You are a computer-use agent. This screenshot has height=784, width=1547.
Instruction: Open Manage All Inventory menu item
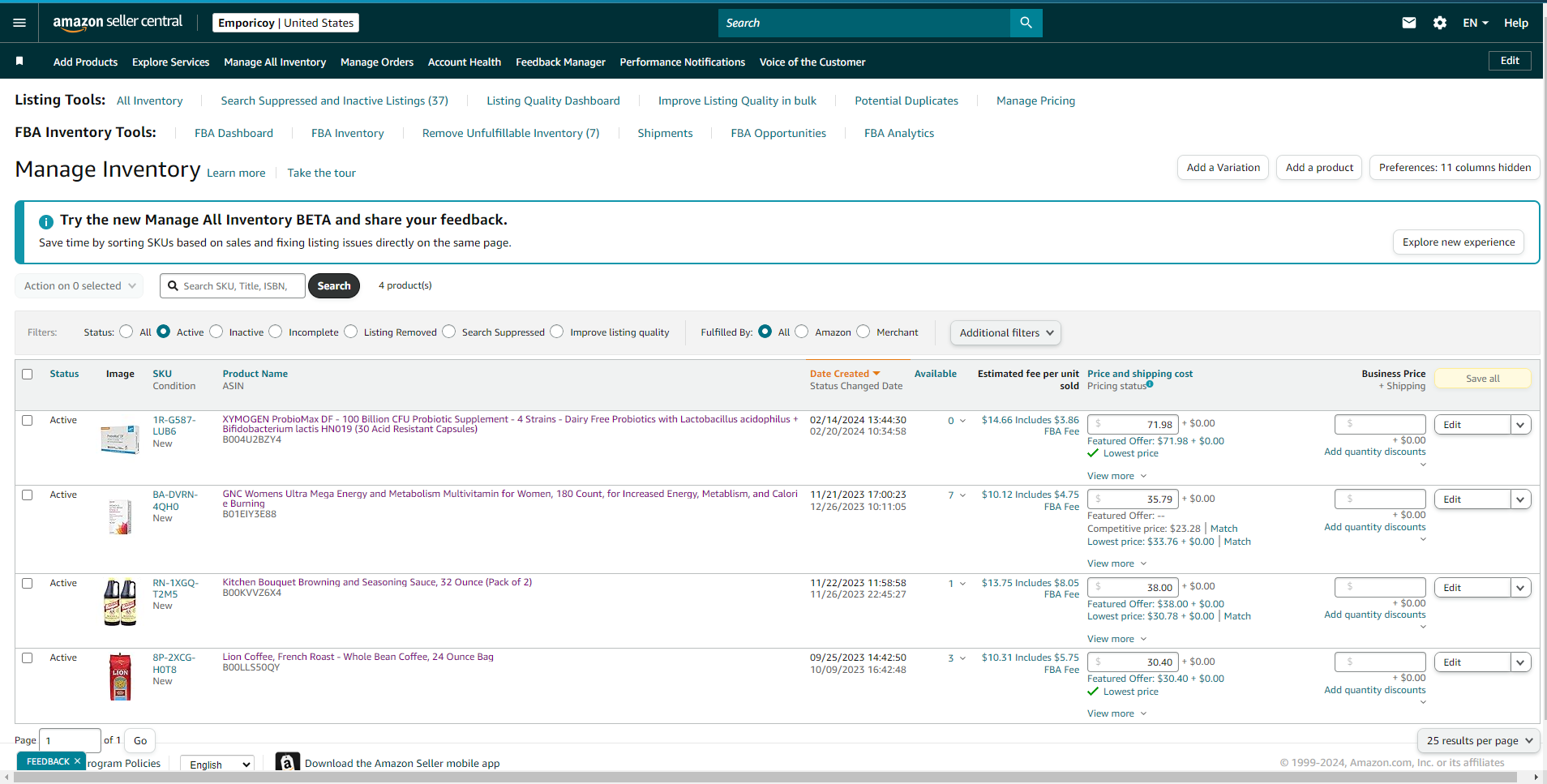point(275,62)
